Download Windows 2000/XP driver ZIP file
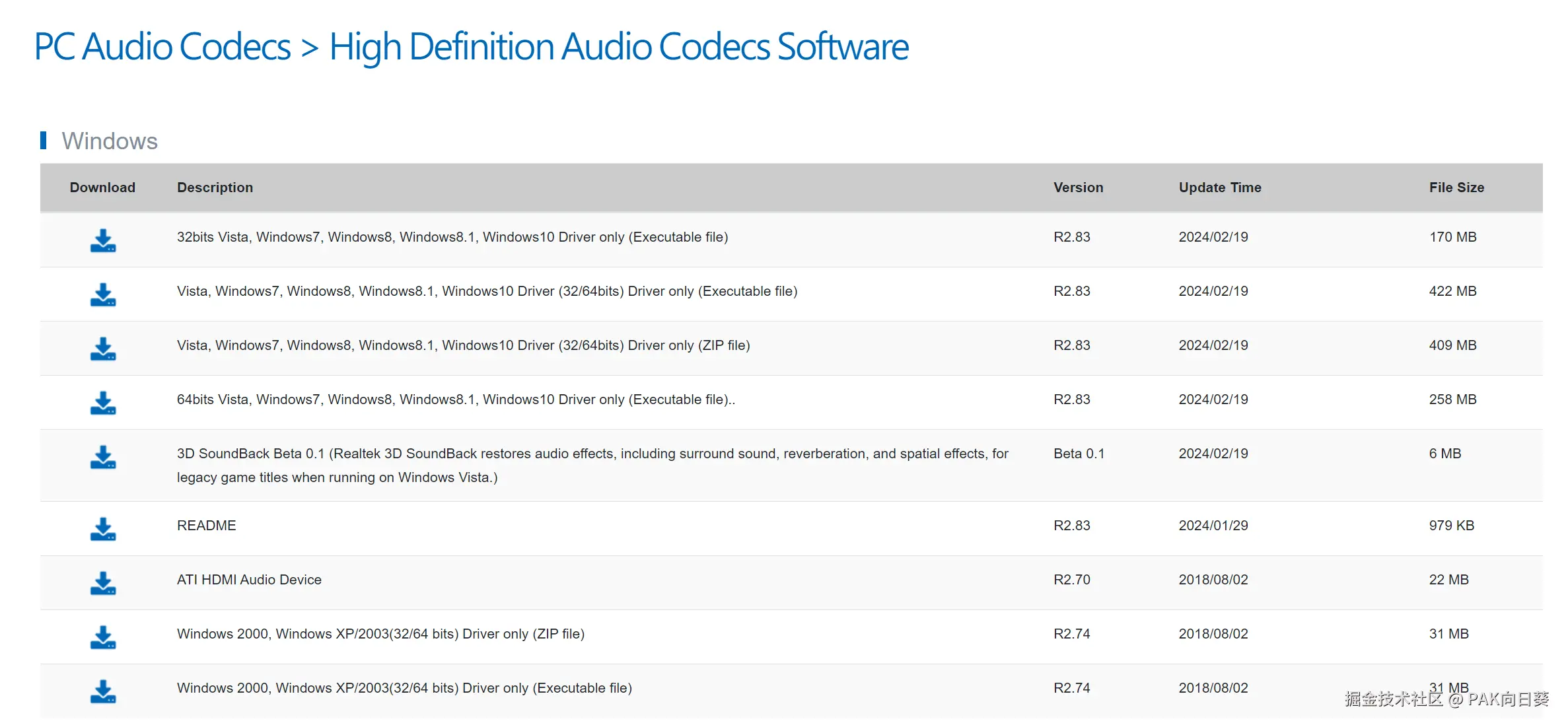The image size is (1568, 727). coord(103,637)
